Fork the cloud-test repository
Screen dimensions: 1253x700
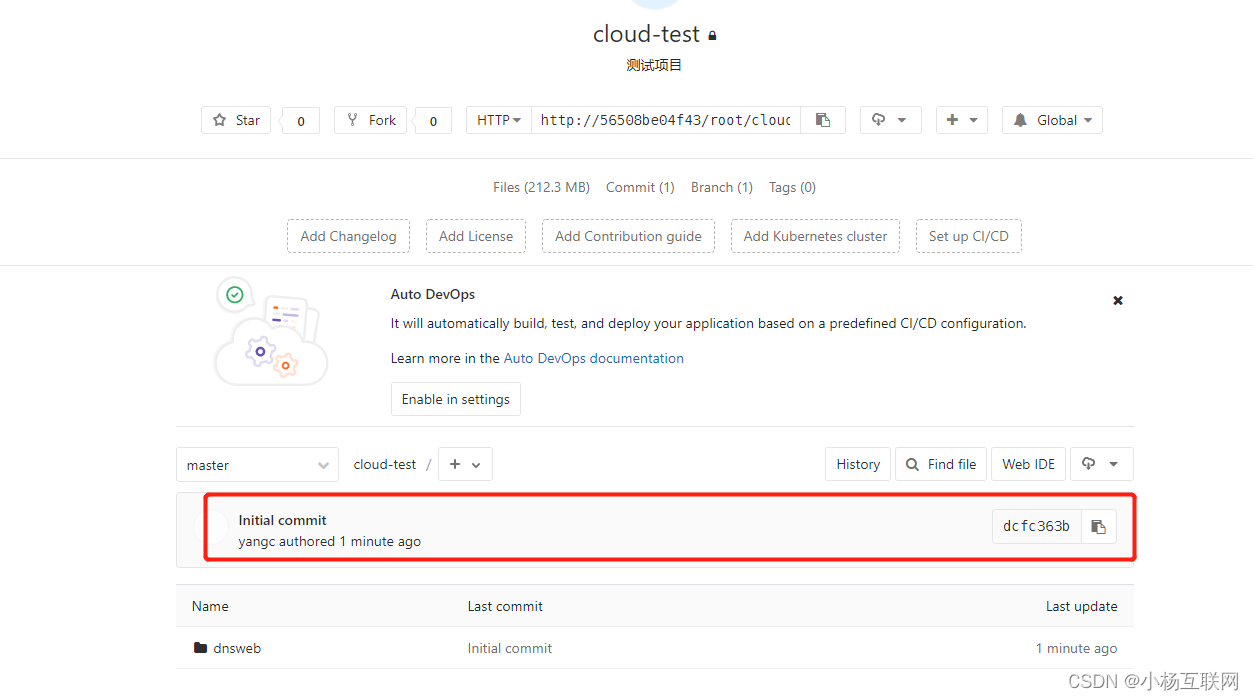point(370,119)
